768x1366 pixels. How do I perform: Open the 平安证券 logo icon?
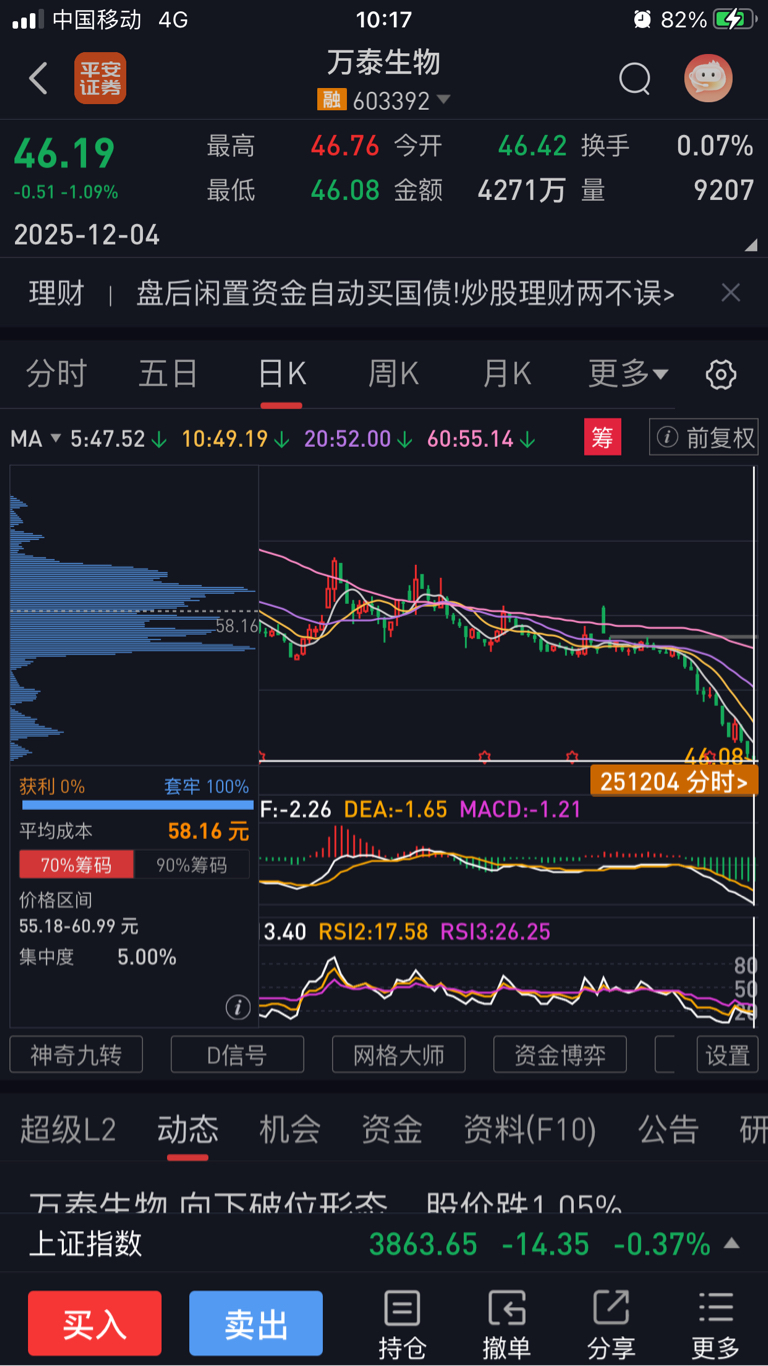100,78
